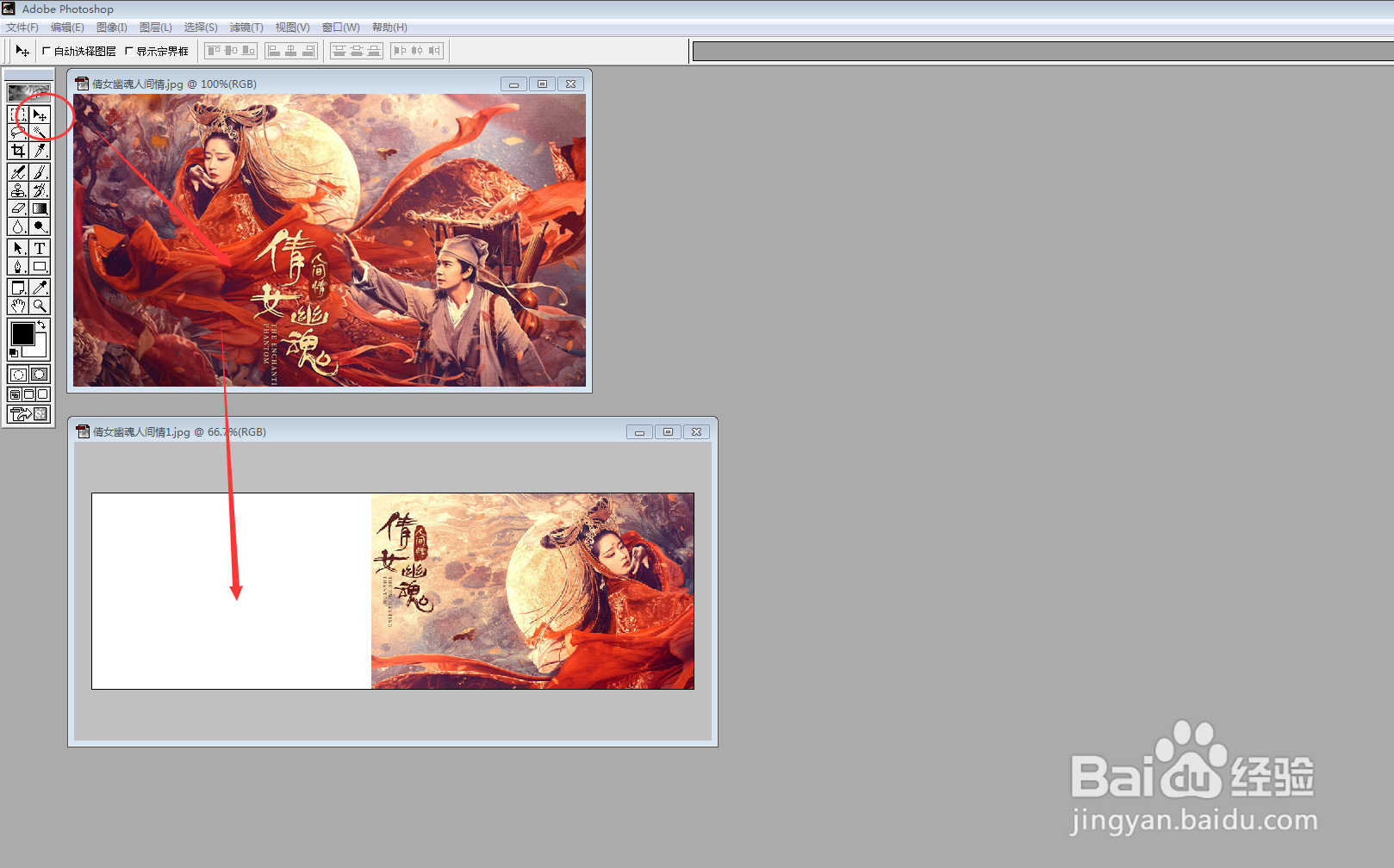The image size is (1394, 868).
Task: Choose Full screen mode
Action: 42,394
